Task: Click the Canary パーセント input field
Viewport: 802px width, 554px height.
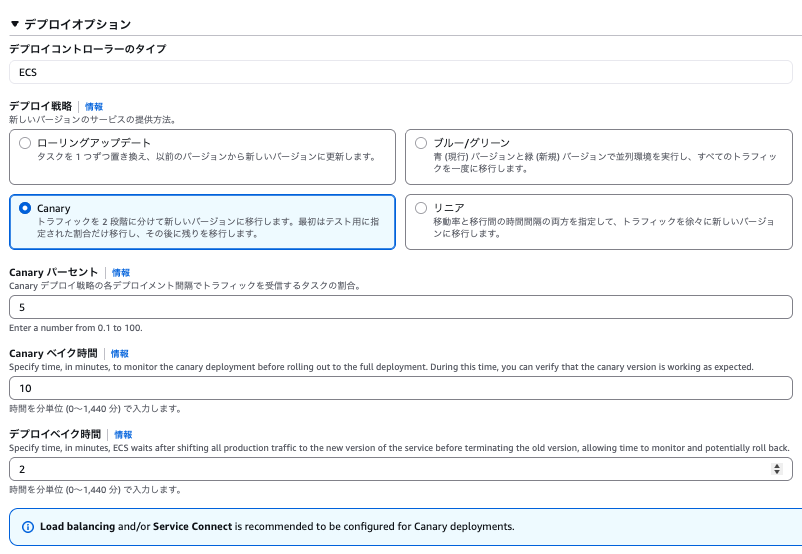Action: click(x=400, y=307)
